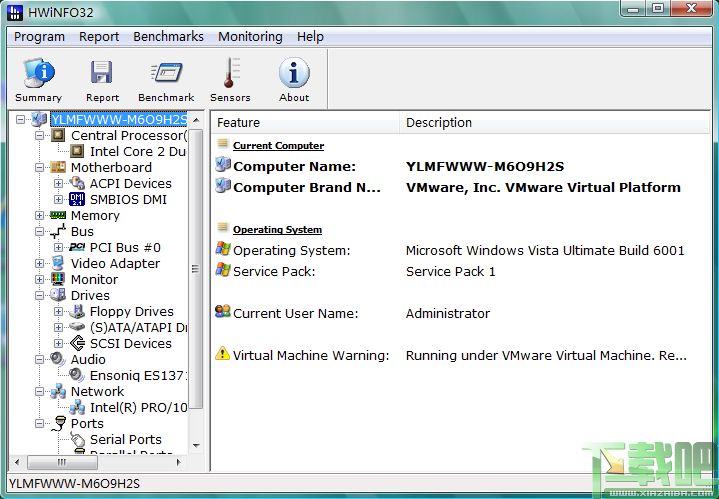
Task: Click the Memory module icon
Action: (58, 215)
